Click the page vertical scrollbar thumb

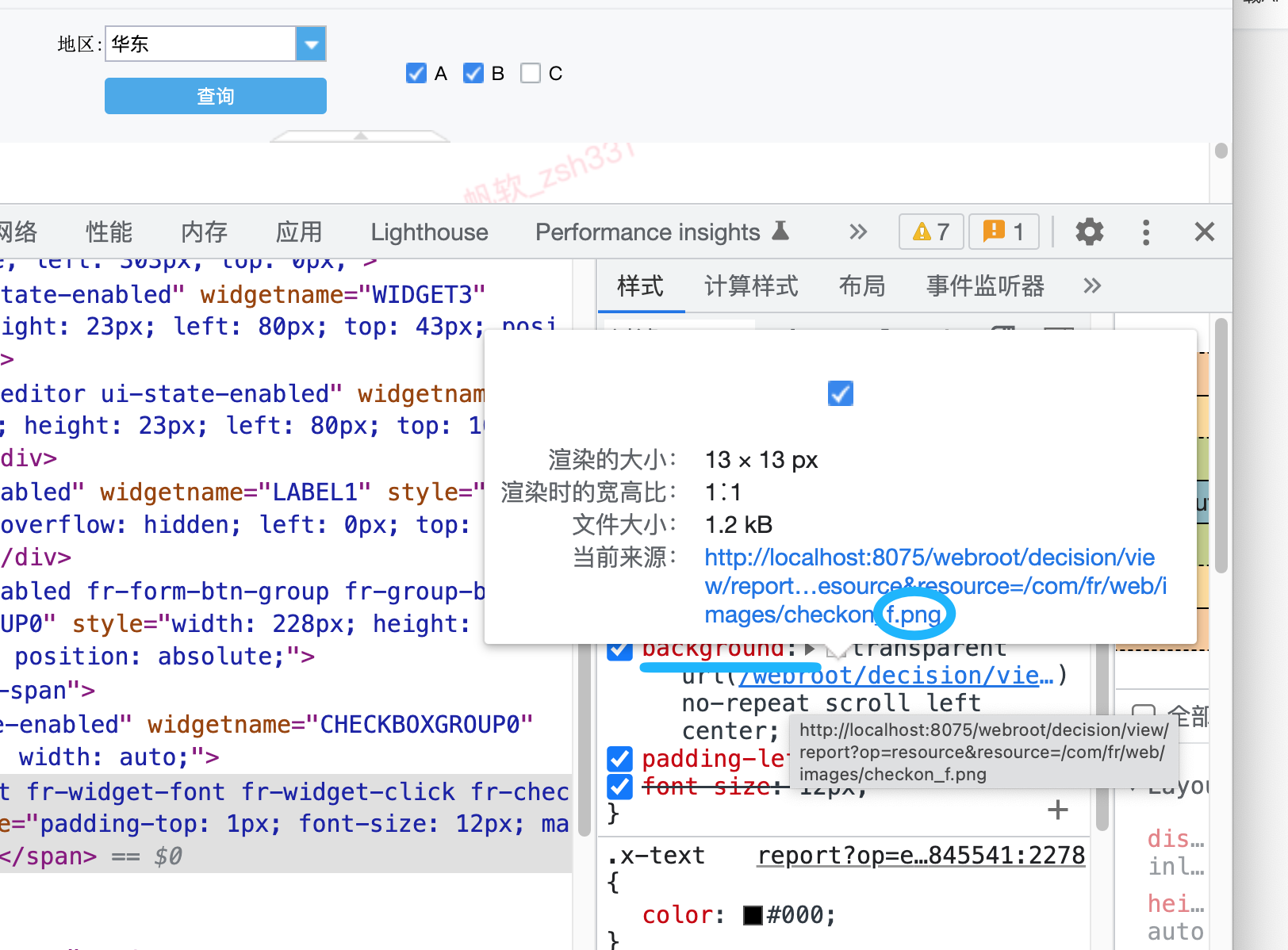1221,151
